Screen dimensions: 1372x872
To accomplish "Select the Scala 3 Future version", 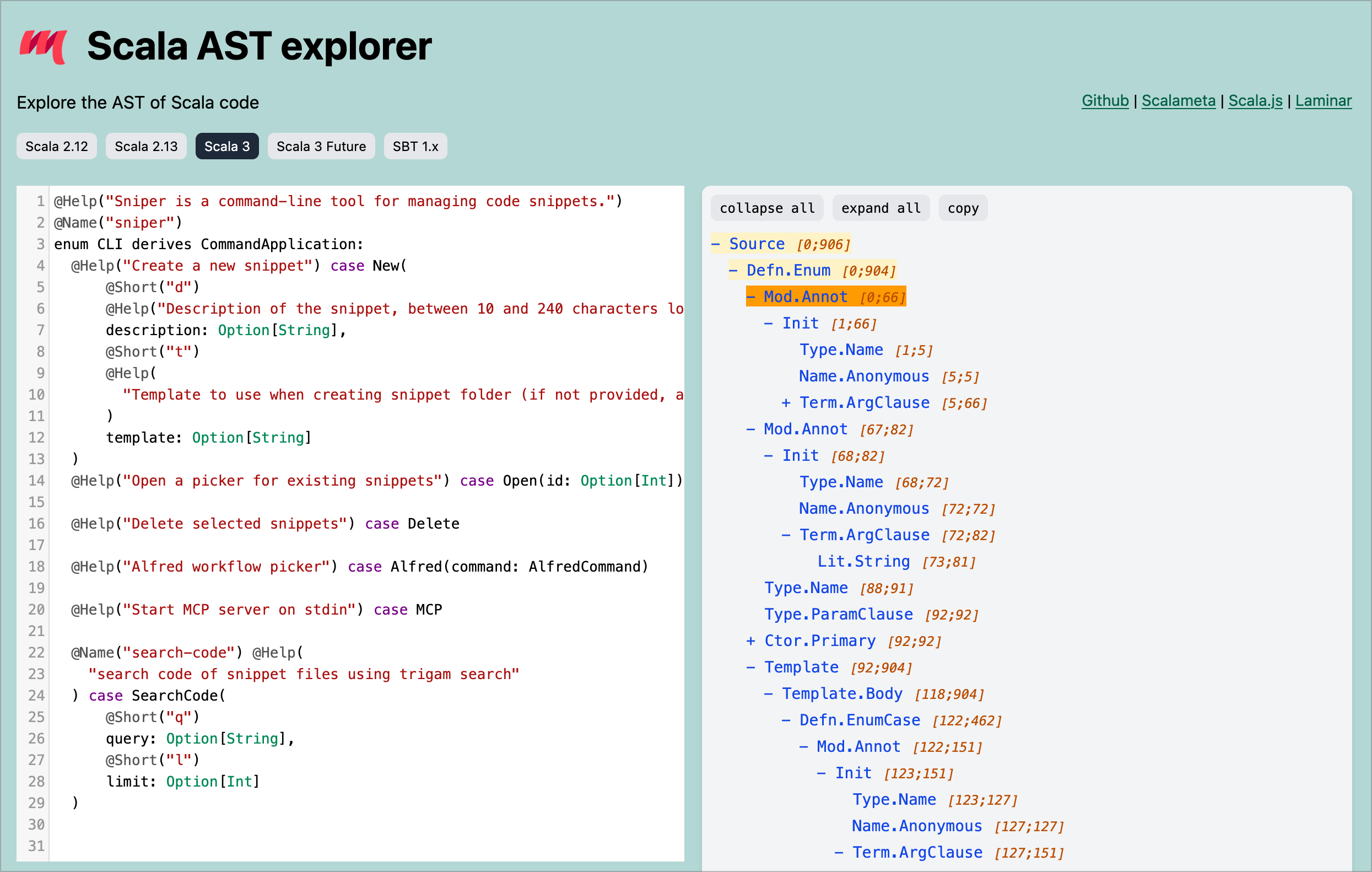I will tap(321, 146).
